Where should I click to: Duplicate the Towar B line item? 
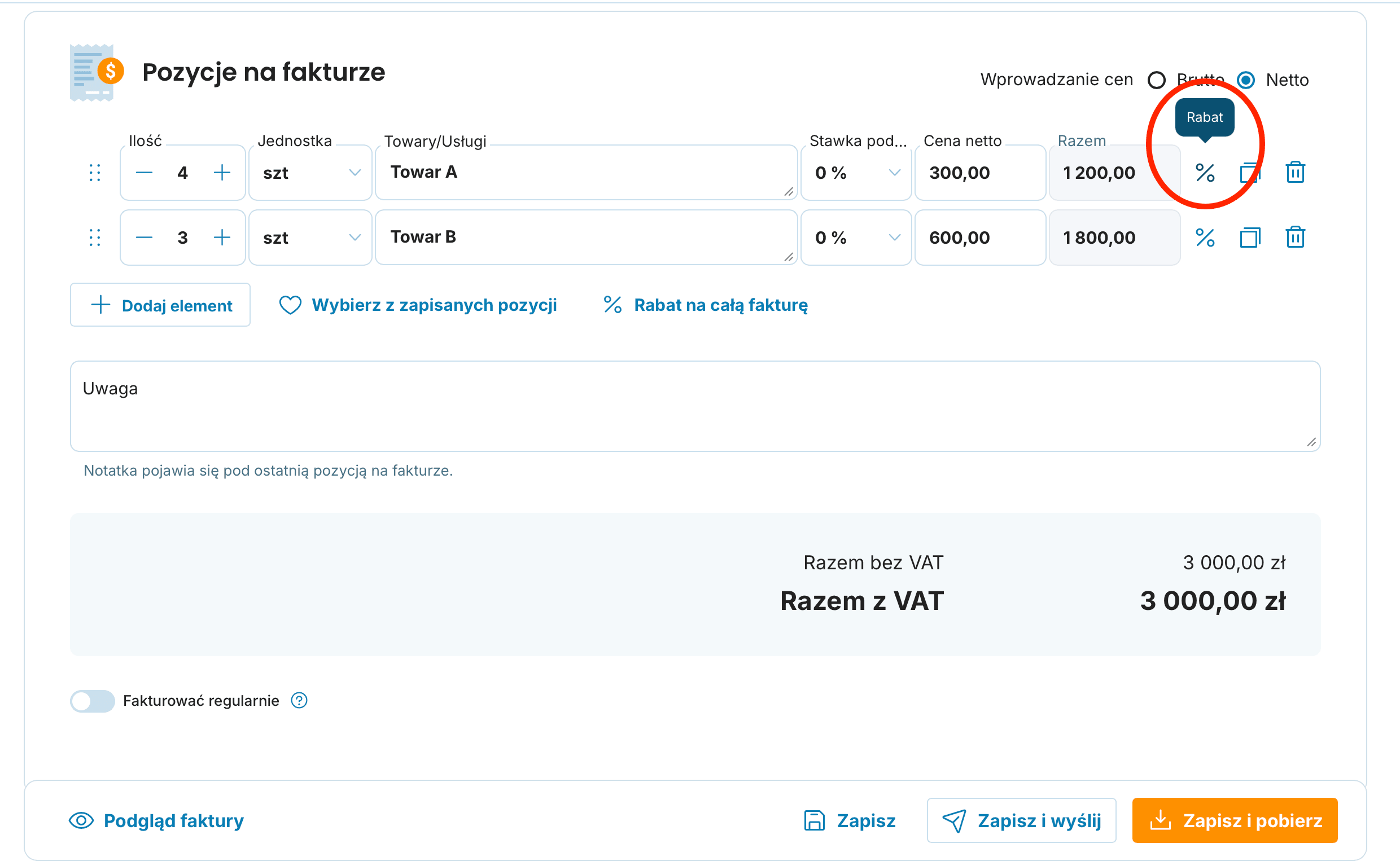click(x=1250, y=238)
